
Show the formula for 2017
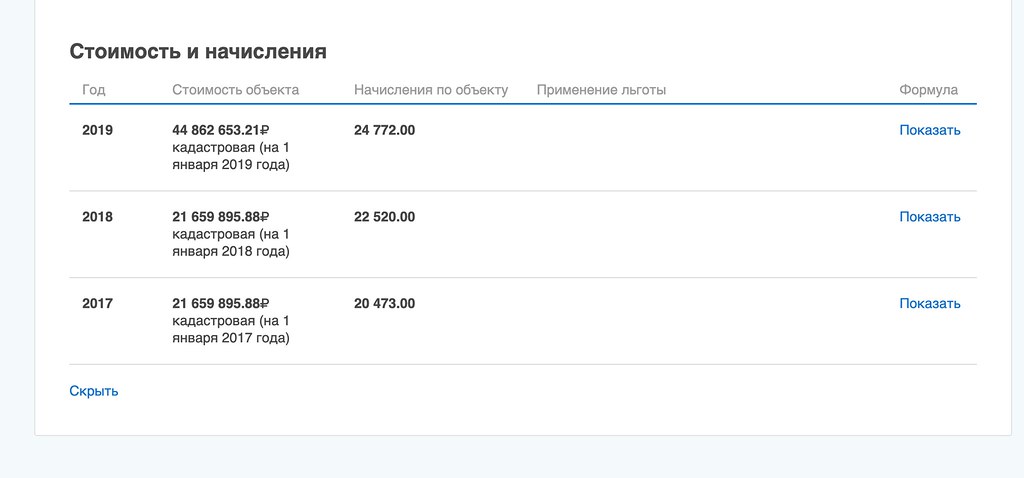[929, 304]
